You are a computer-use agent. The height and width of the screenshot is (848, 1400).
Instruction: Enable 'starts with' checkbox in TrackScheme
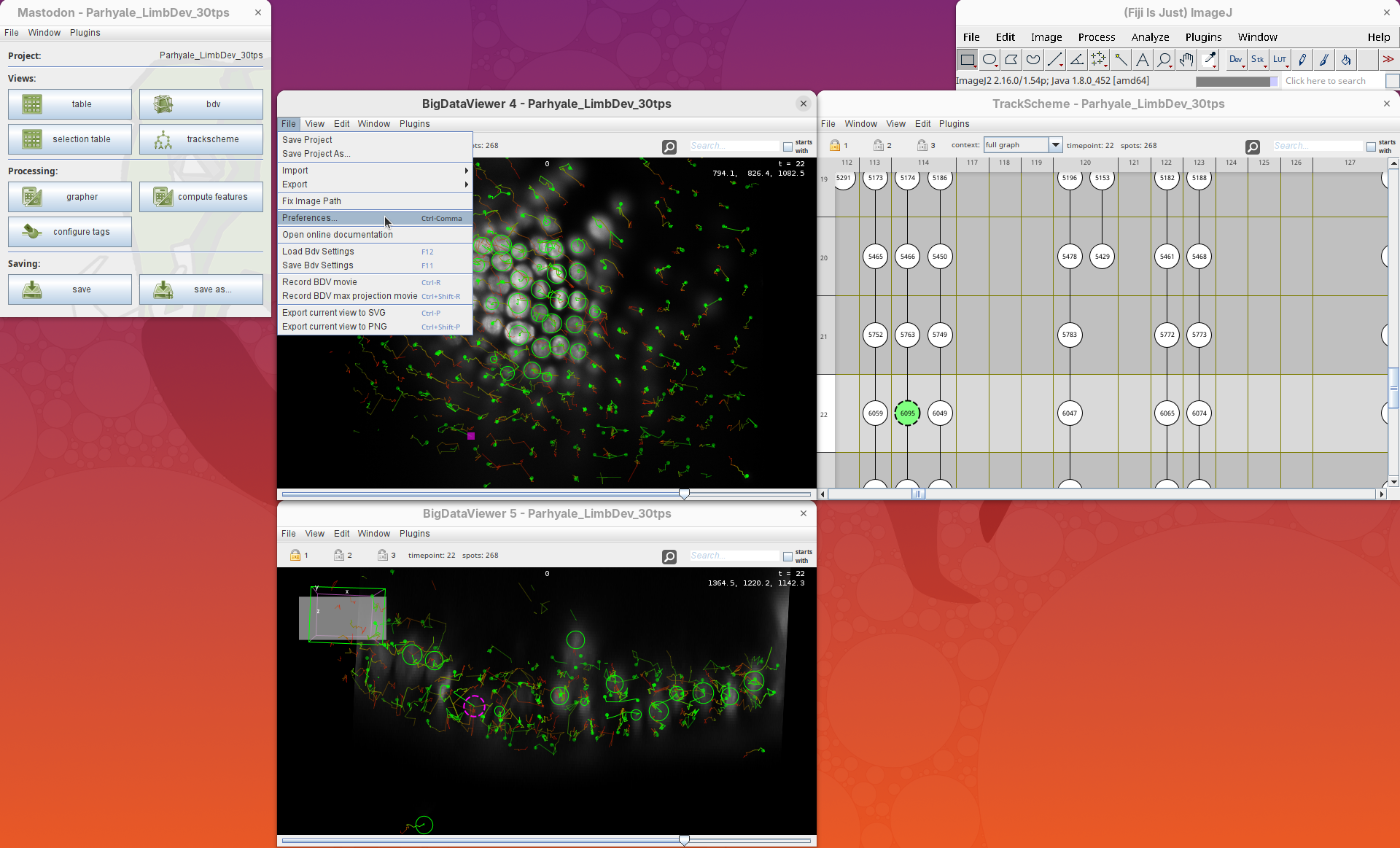coord(1371,147)
